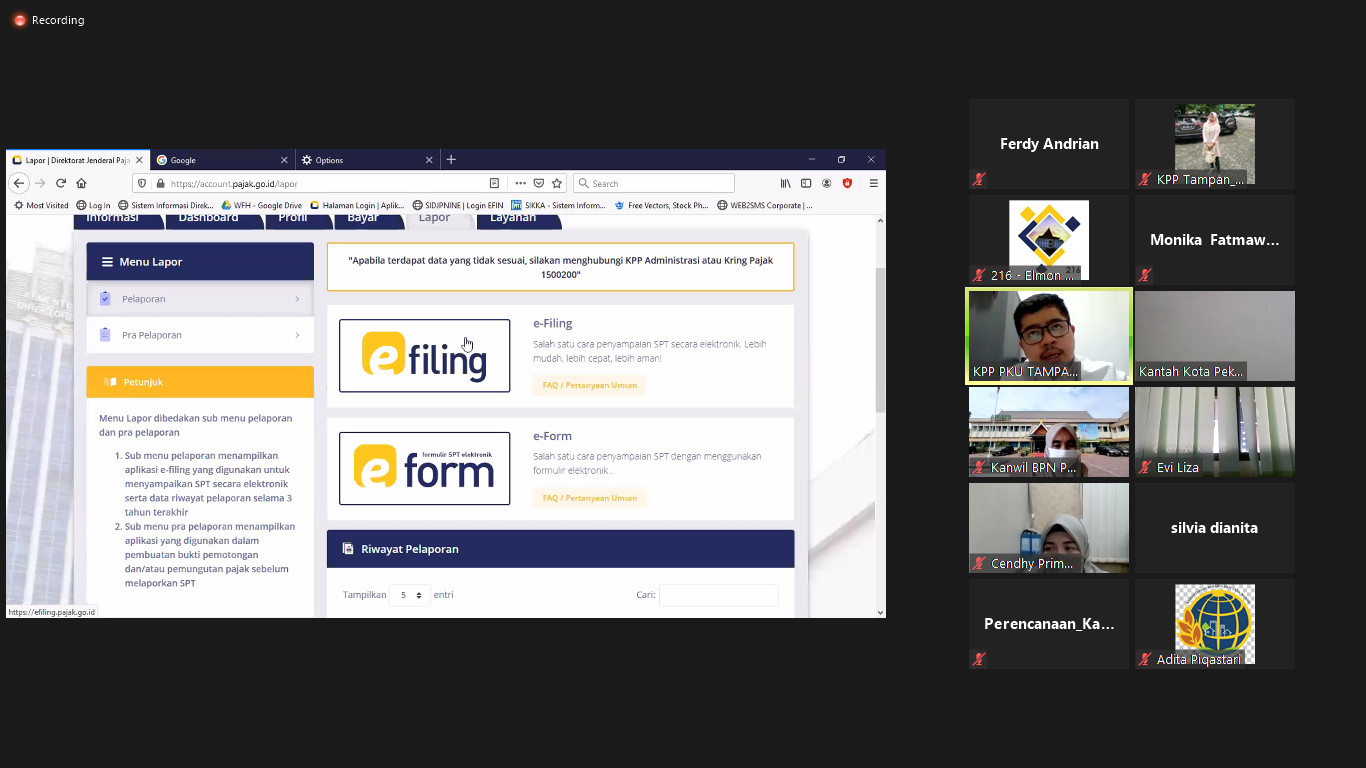
Task: Toggle reader view icon in the address bar
Action: 494,183
